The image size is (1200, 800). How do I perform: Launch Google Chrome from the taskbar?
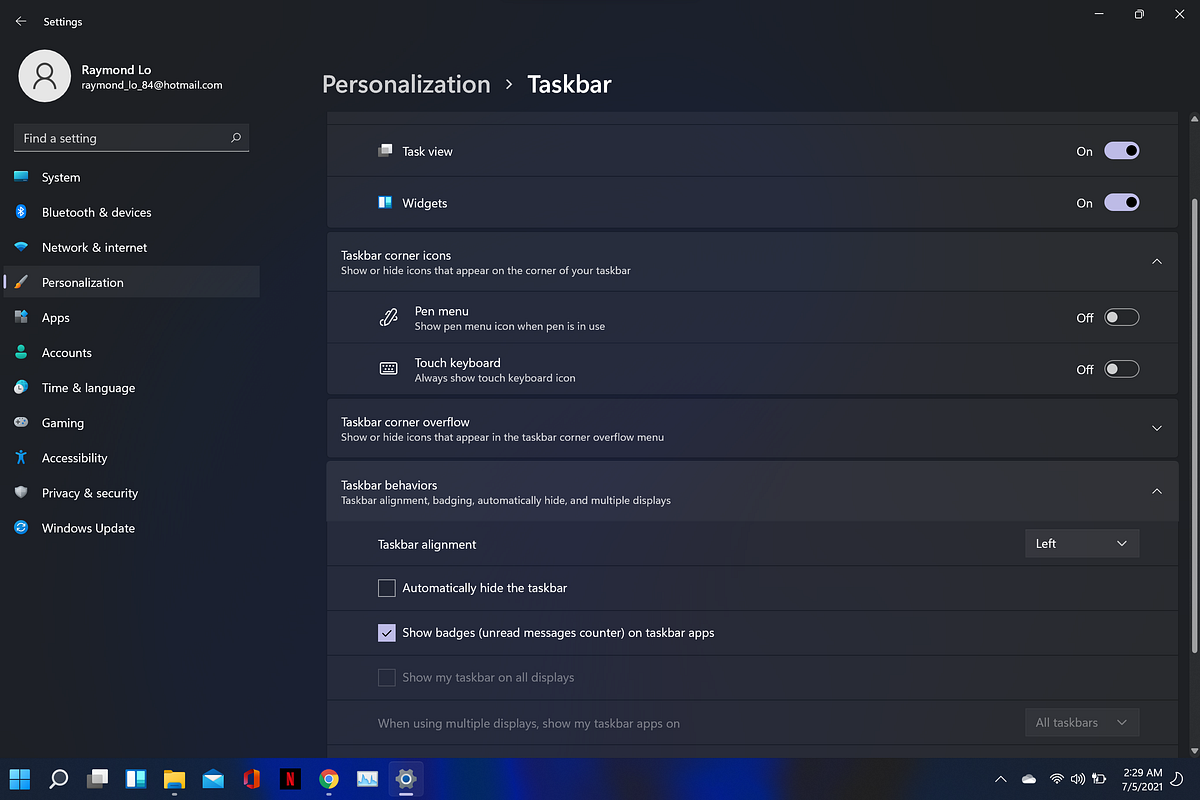[x=329, y=778]
